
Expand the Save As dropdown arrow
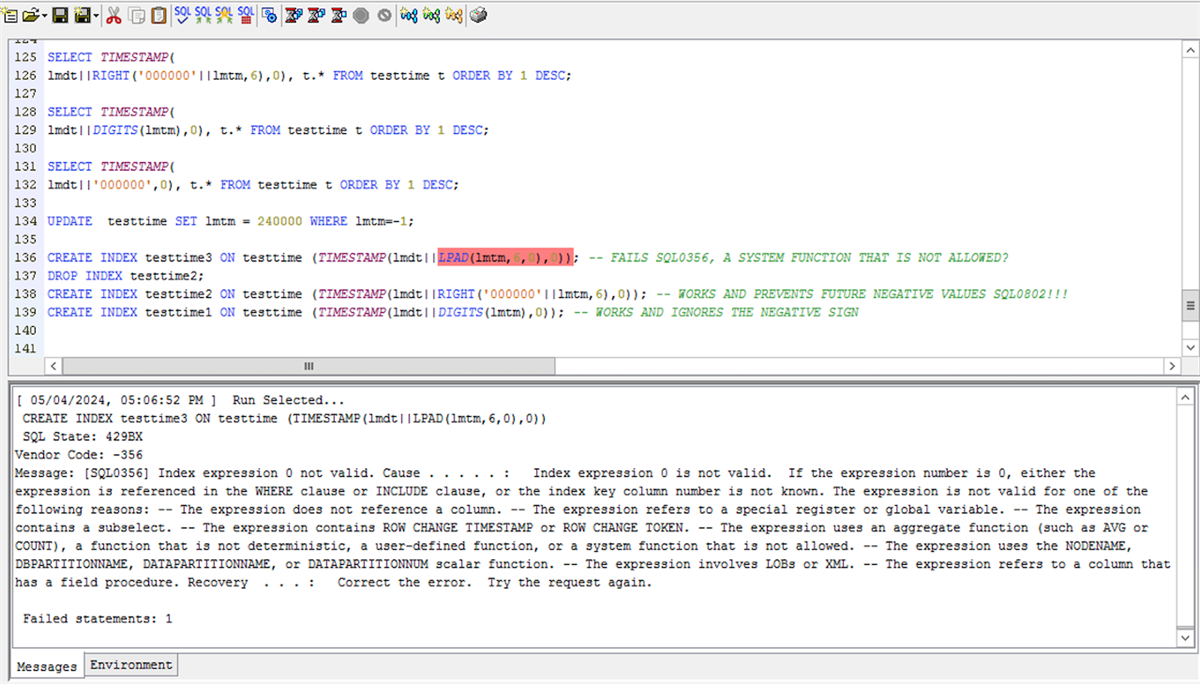(96, 16)
